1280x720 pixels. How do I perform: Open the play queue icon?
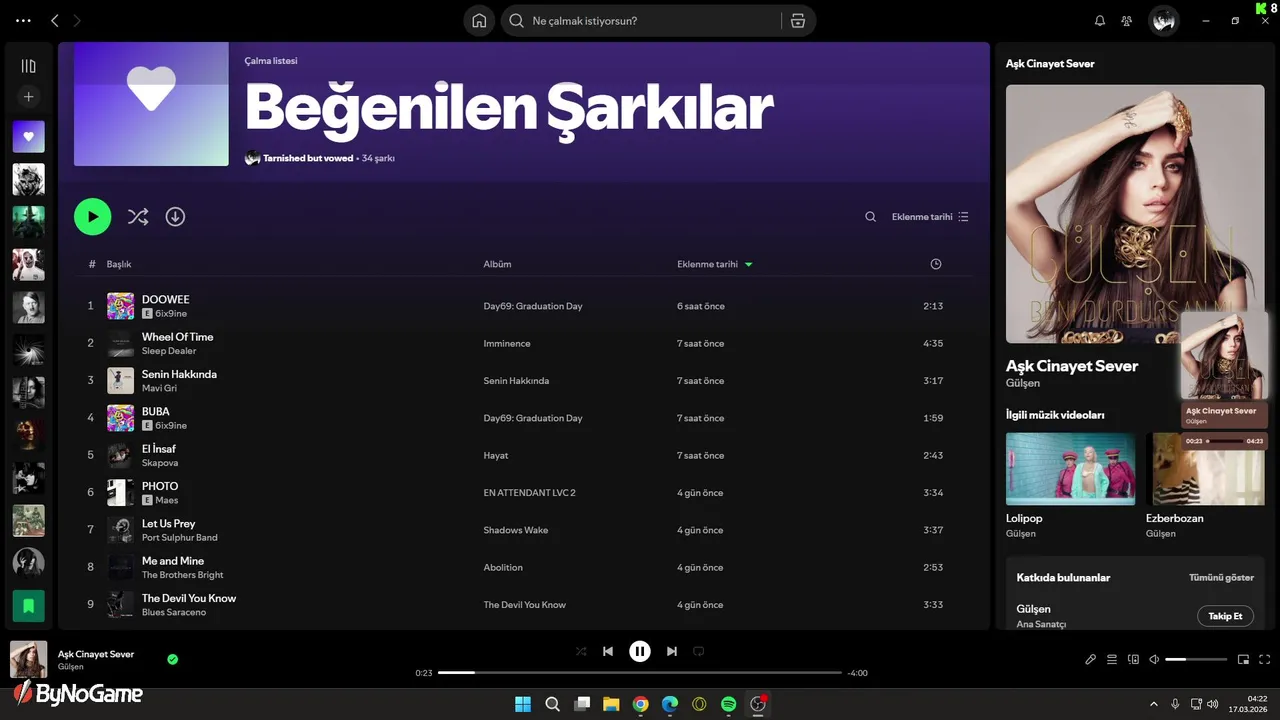coord(1112,660)
